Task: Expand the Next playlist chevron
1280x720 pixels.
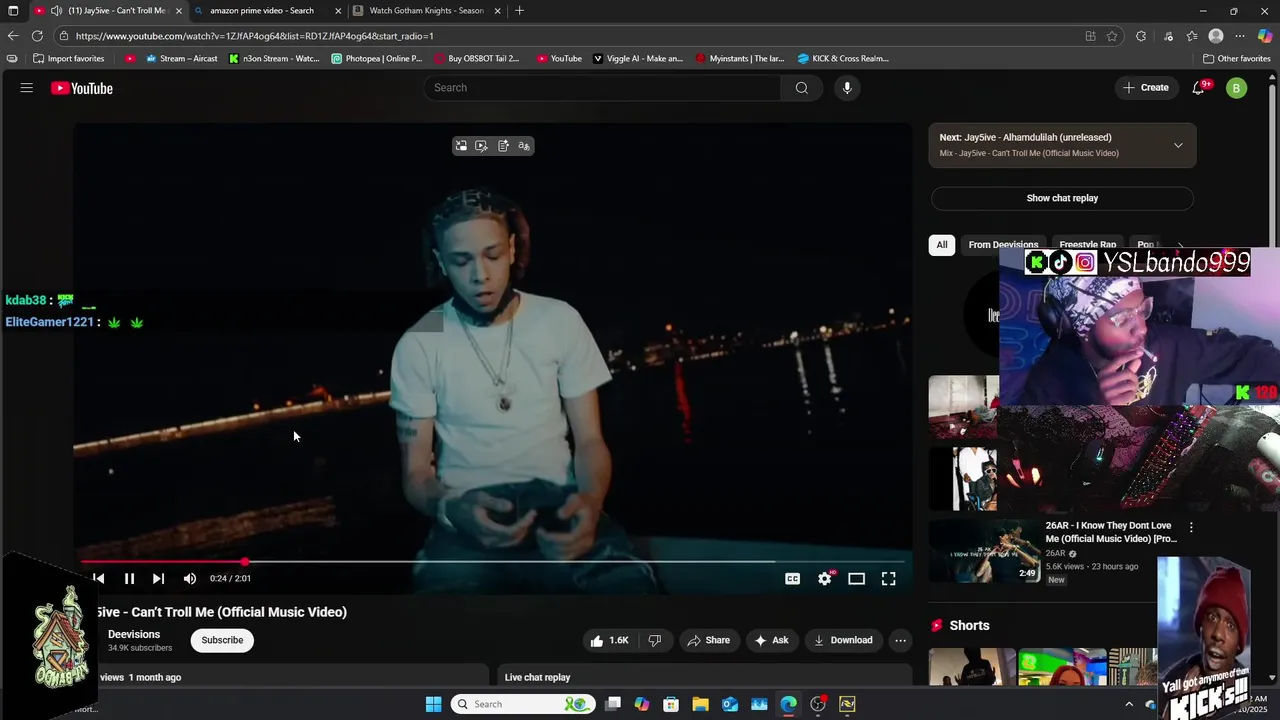Action: tap(1178, 145)
